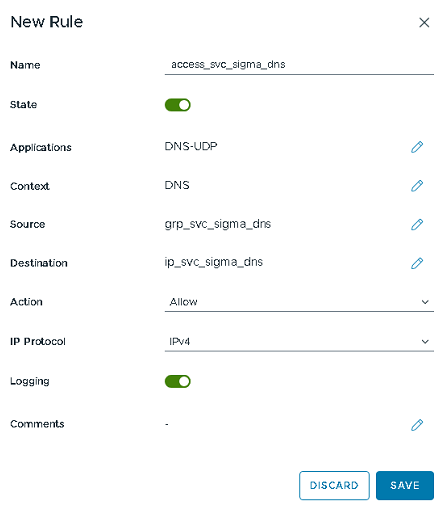Close the New Rule dialog

pyautogui.click(x=424, y=23)
